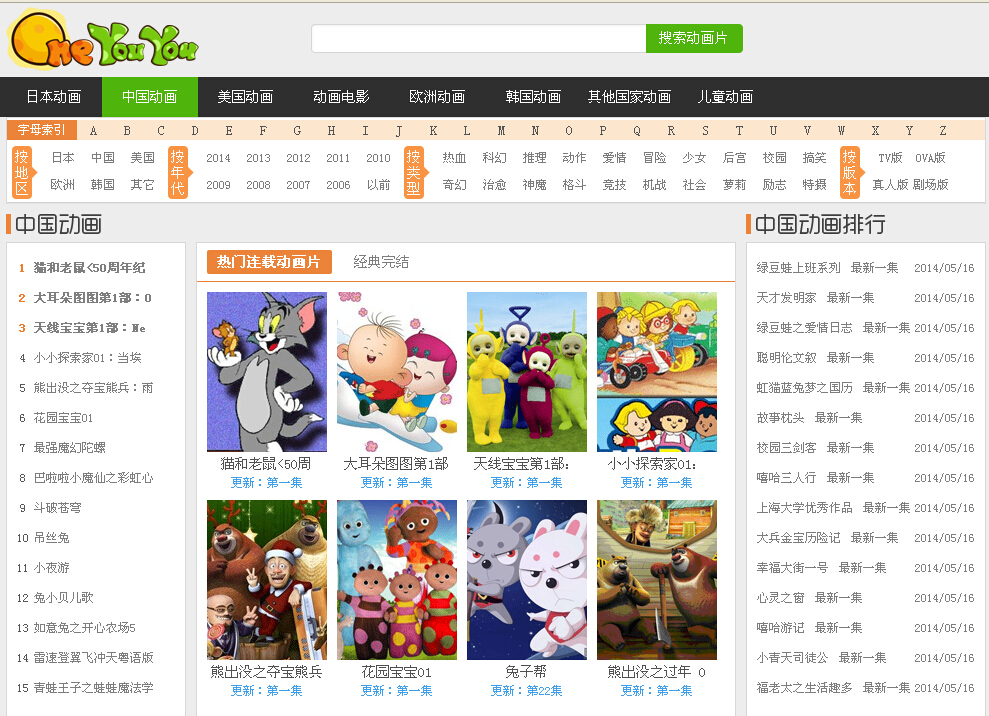Viewport: 989px width, 716px height.
Task: Open ranked item 8 巴啦啦小魔仙之彩虹心
Action: (93, 478)
